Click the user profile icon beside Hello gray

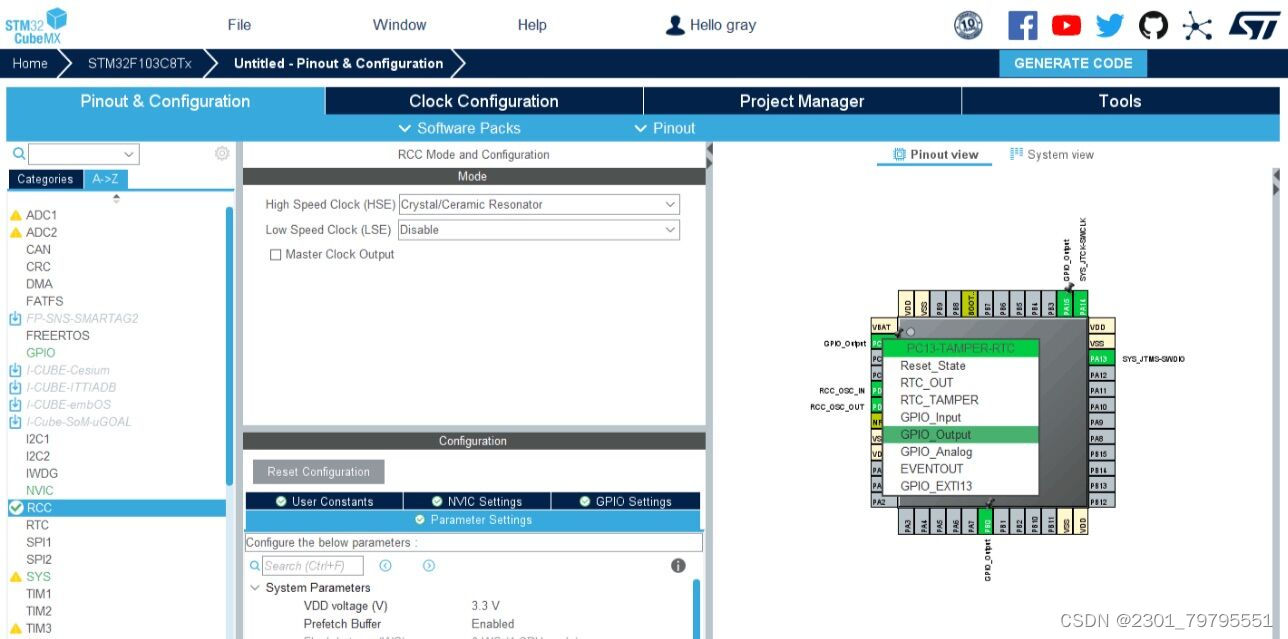point(676,25)
